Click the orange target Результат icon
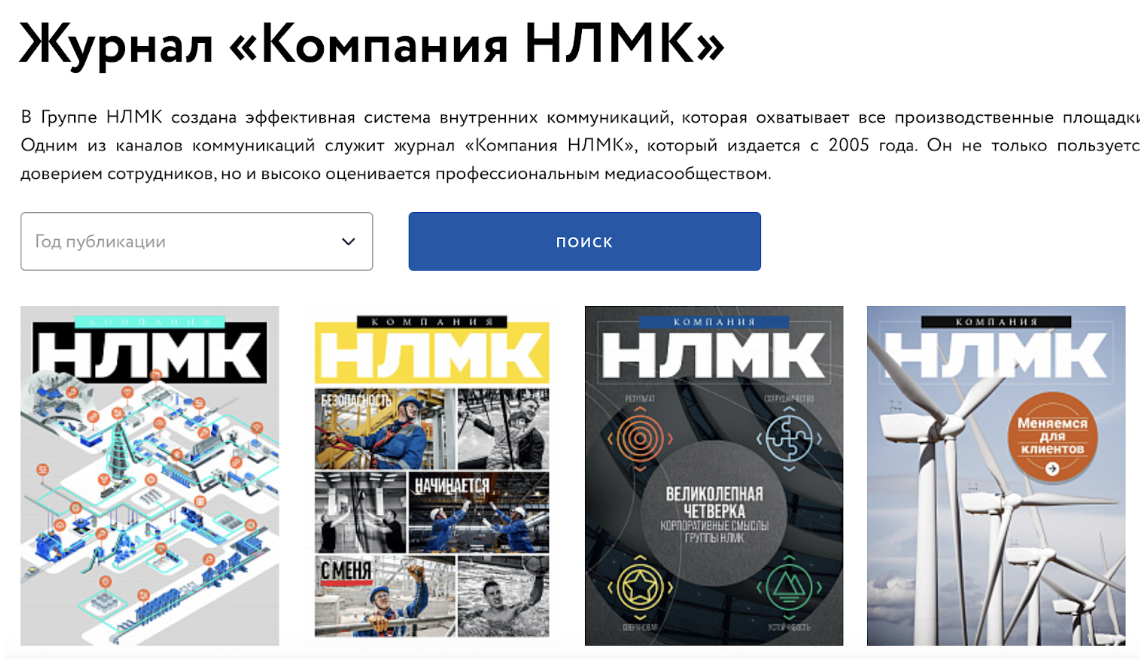Viewport: 1140px width, 666px height. [640, 438]
